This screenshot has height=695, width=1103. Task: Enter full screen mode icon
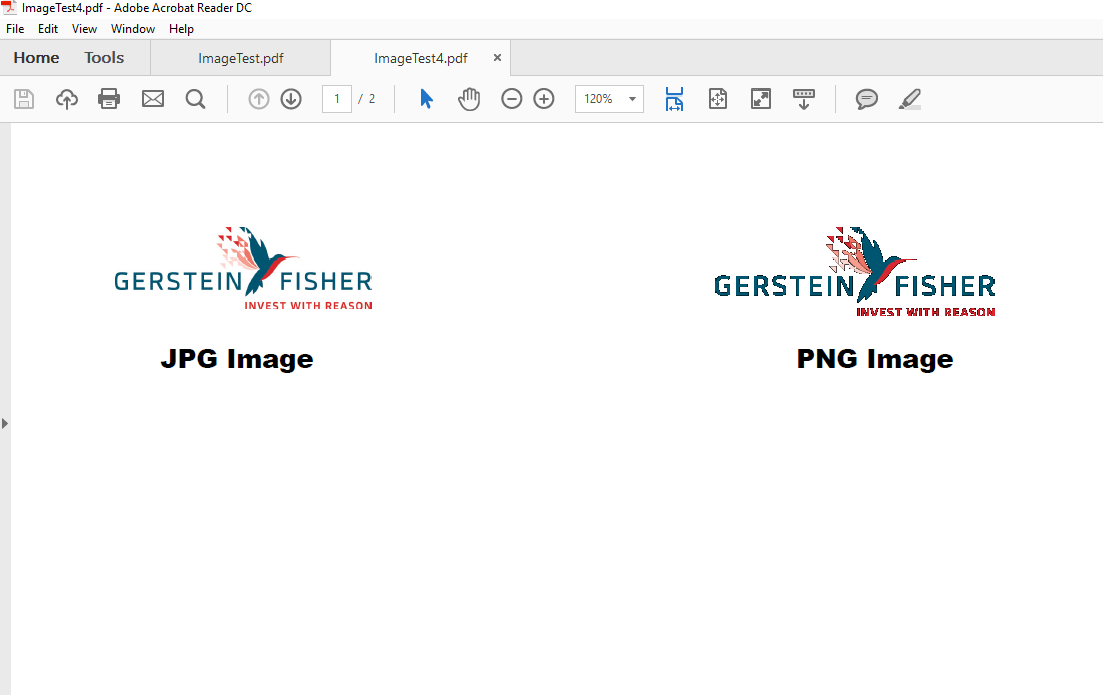click(x=761, y=99)
